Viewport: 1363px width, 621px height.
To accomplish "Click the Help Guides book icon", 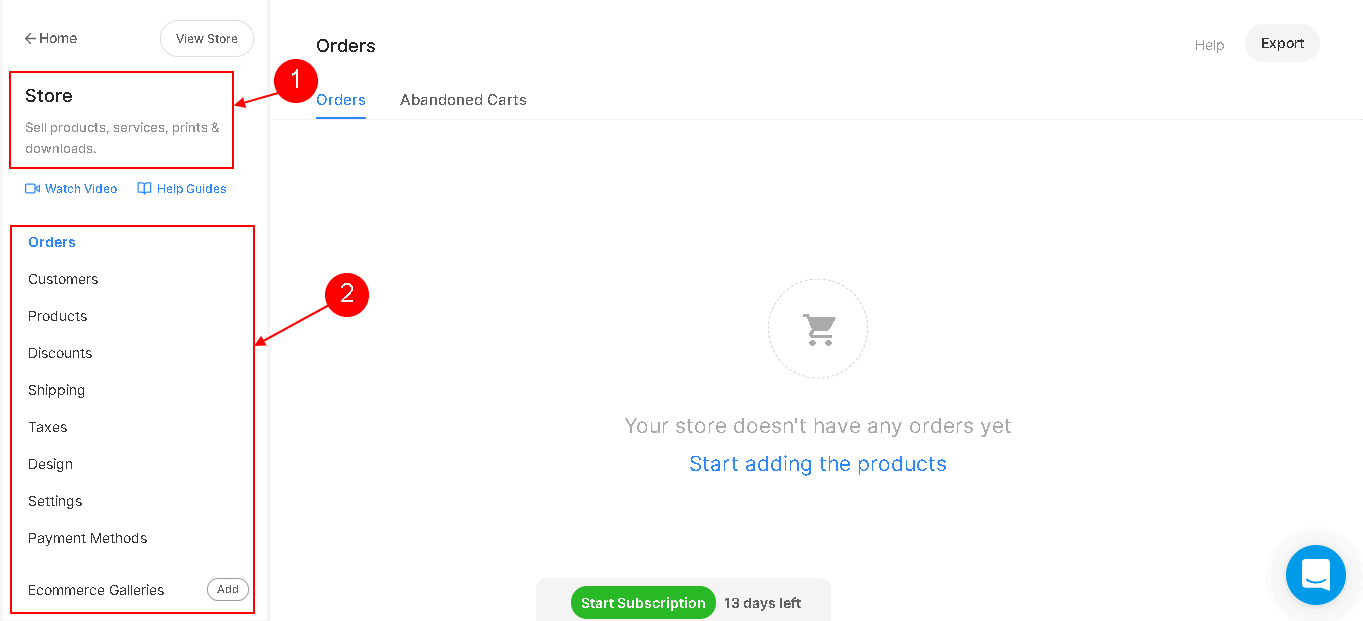I will pyautogui.click(x=144, y=188).
